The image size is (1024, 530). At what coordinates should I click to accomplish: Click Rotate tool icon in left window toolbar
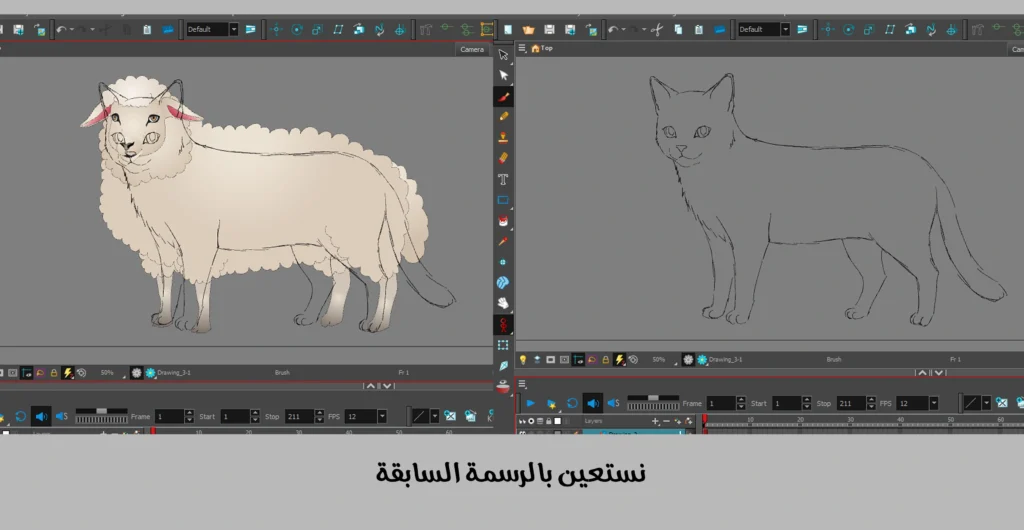point(296,29)
